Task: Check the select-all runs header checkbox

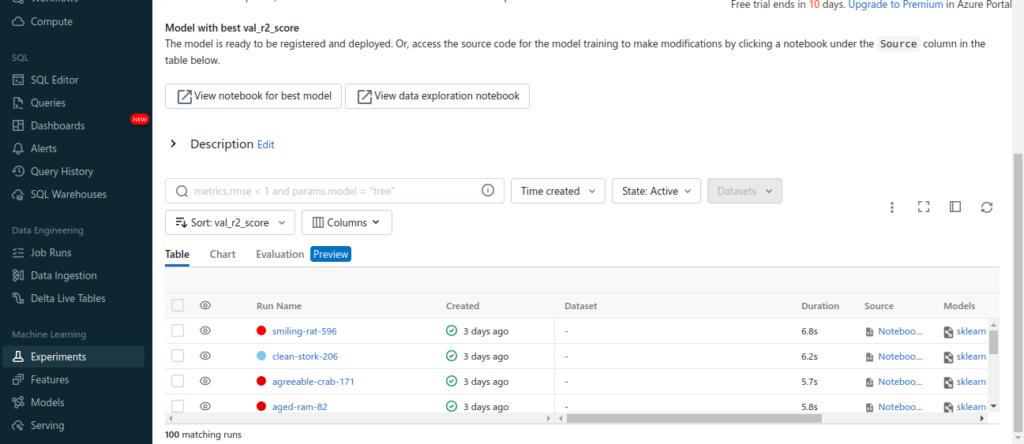Action: click(177, 306)
